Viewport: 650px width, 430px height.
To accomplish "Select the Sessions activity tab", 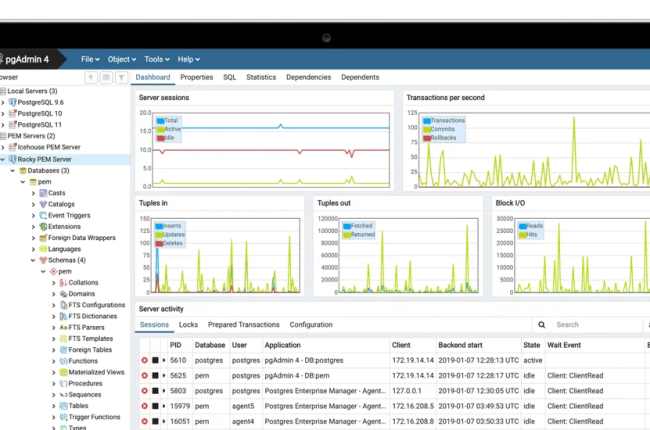I will pos(154,325).
